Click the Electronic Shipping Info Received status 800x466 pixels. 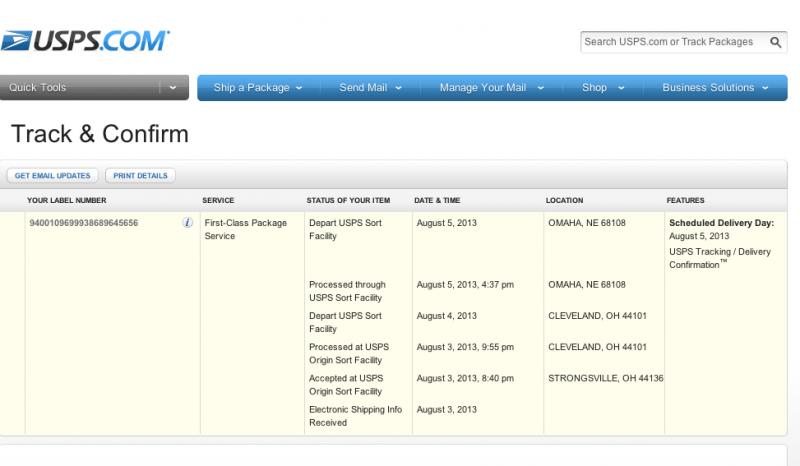(x=356, y=416)
